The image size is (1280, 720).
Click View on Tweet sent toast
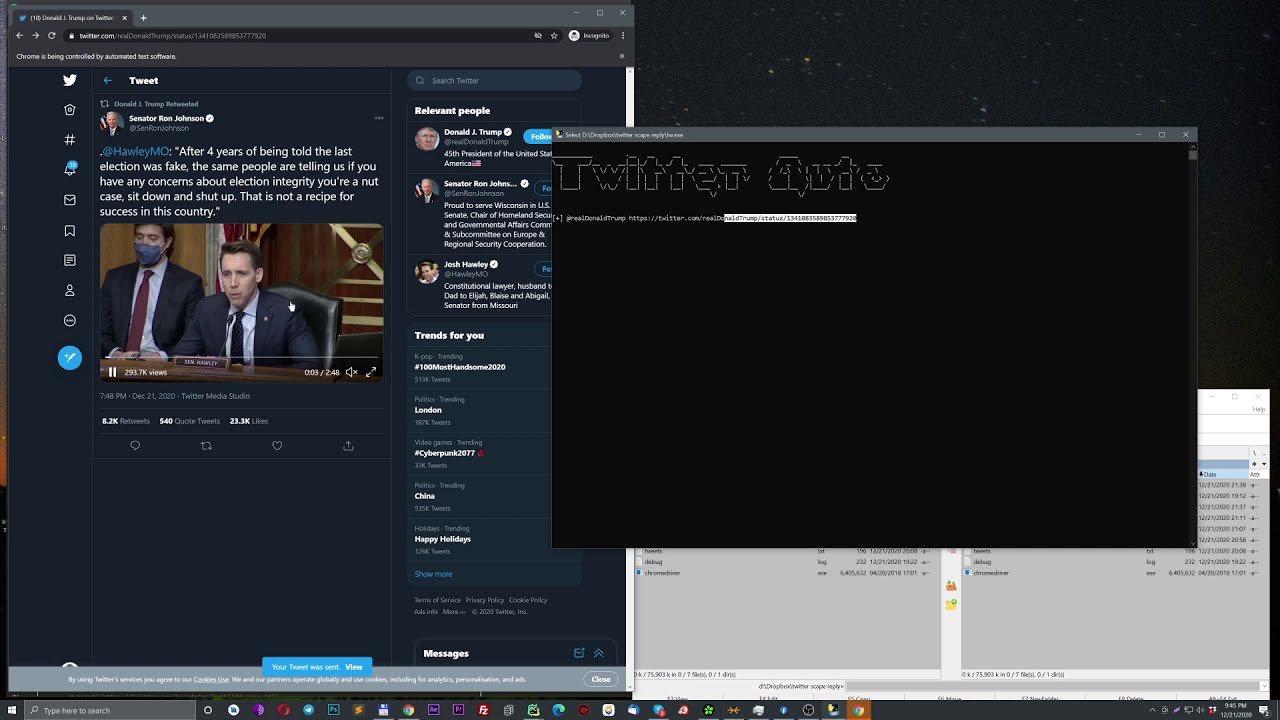[x=354, y=667]
